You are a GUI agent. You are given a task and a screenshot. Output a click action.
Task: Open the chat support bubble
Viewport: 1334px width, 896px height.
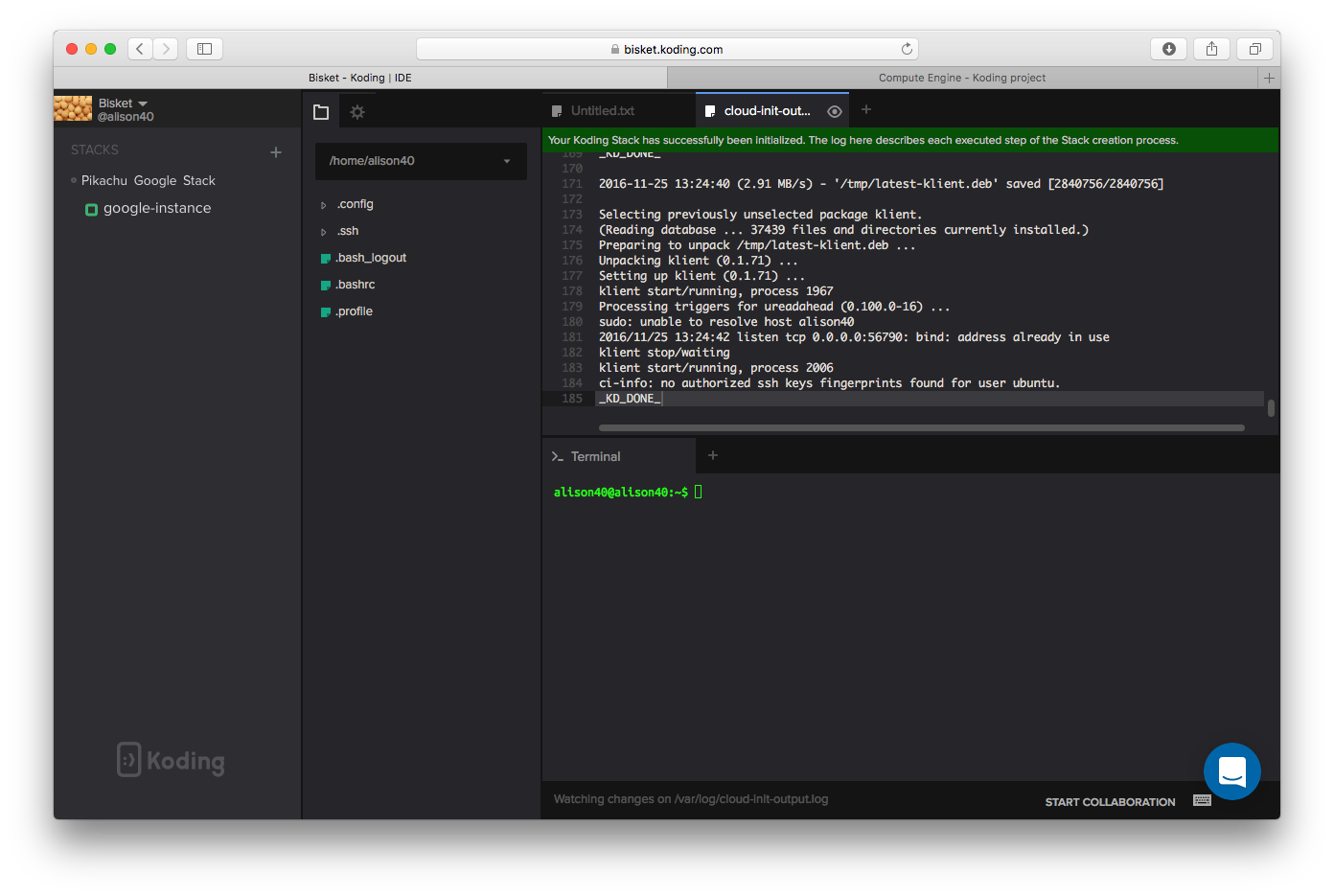1232,770
